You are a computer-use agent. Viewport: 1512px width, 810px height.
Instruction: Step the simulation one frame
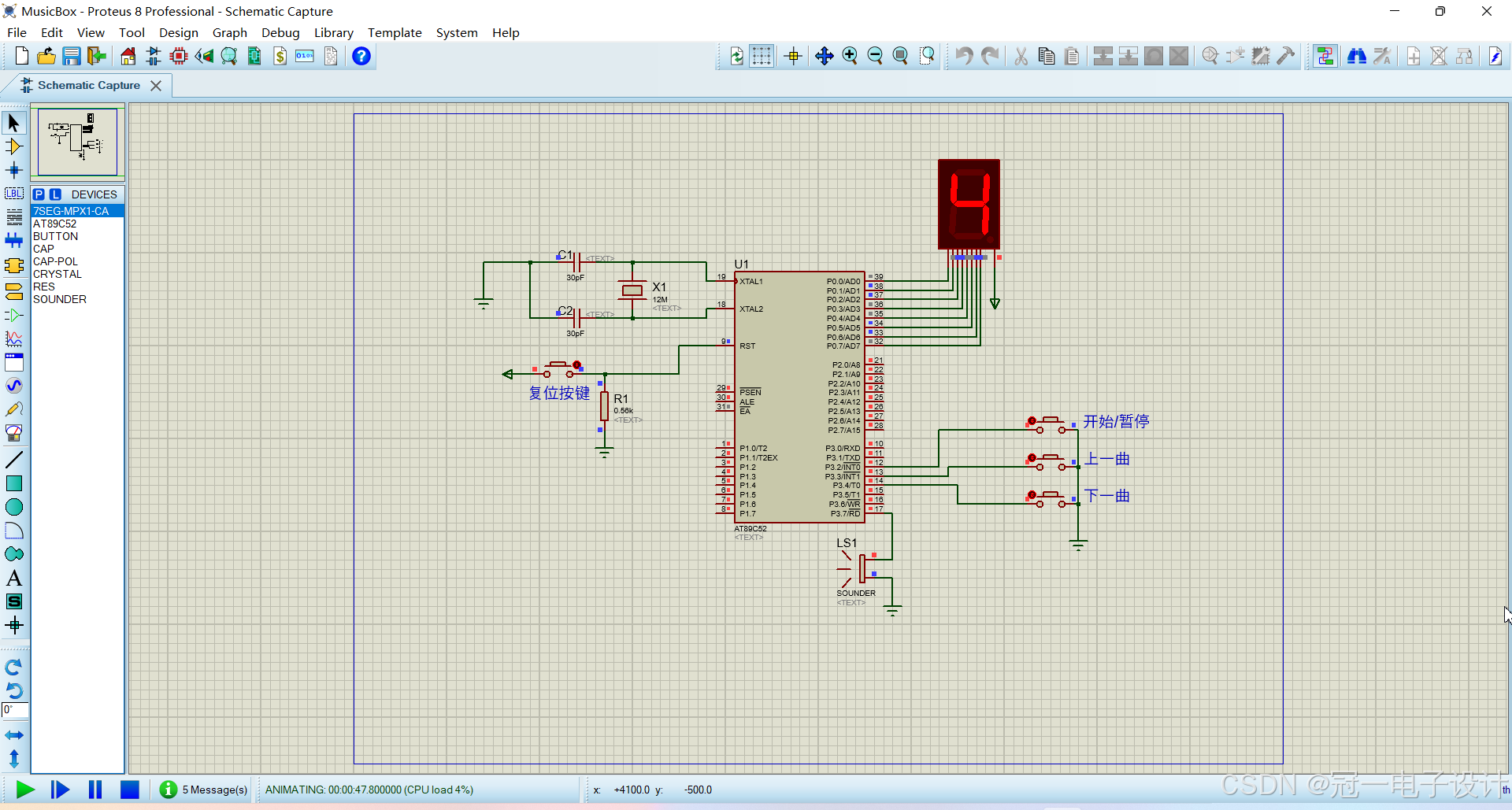tap(60, 790)
